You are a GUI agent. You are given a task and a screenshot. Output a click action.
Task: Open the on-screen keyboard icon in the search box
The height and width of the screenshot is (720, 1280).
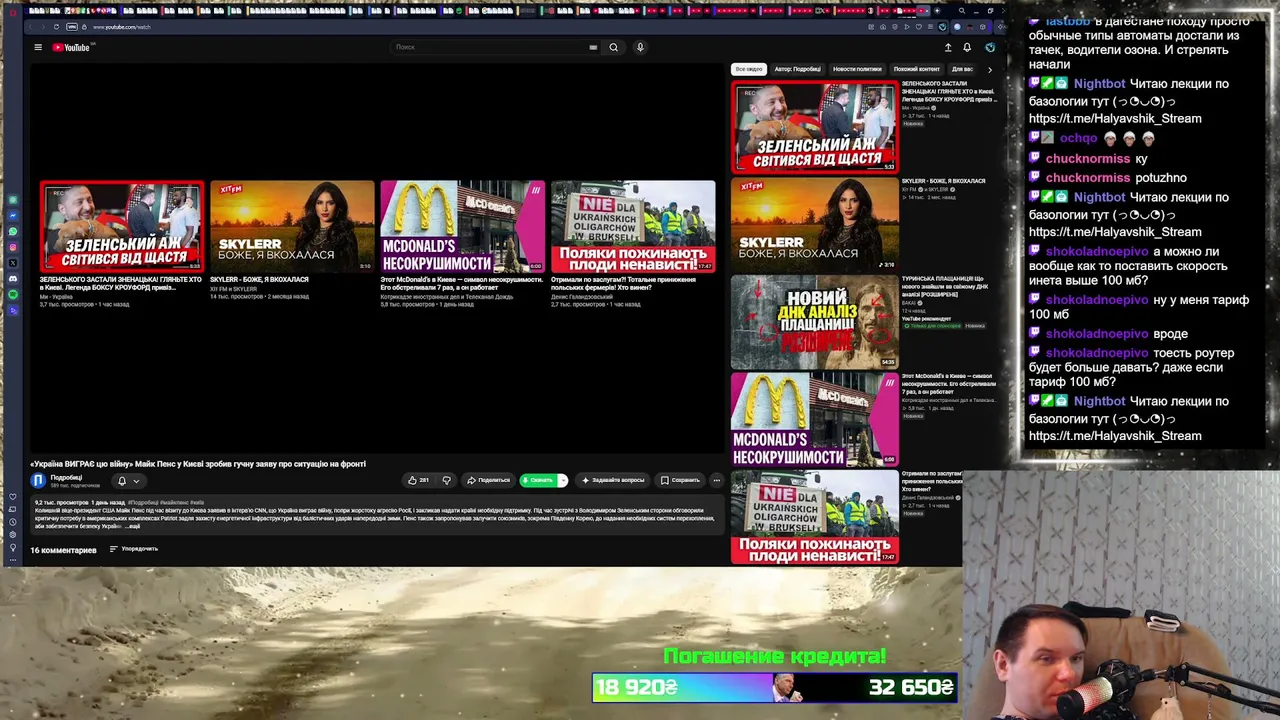tap(593, 47)
